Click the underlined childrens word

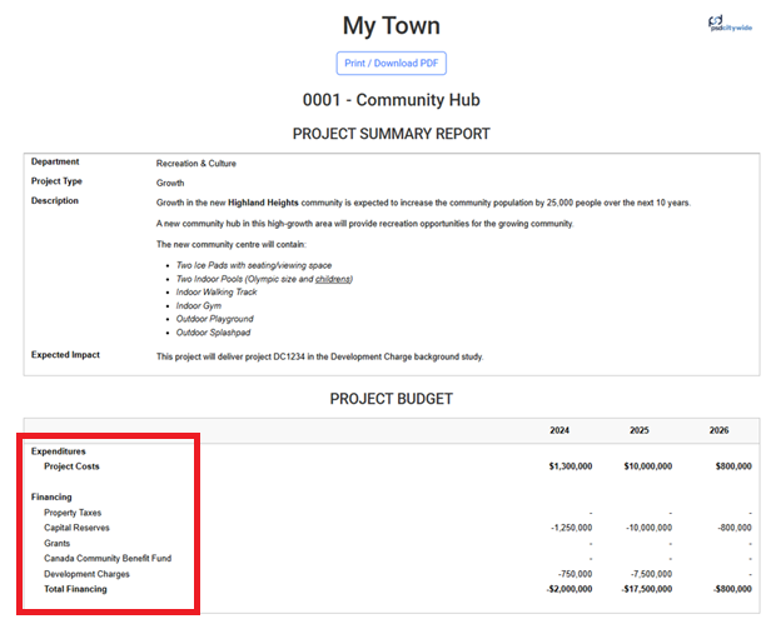[333, 279]
